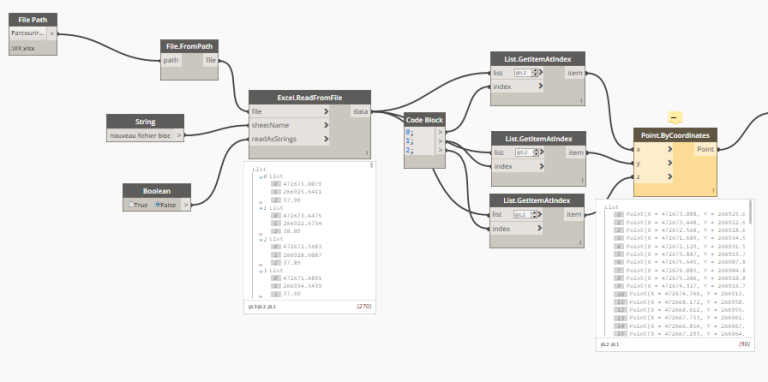Click the file output port of File.FromPath

coord(211,60)
